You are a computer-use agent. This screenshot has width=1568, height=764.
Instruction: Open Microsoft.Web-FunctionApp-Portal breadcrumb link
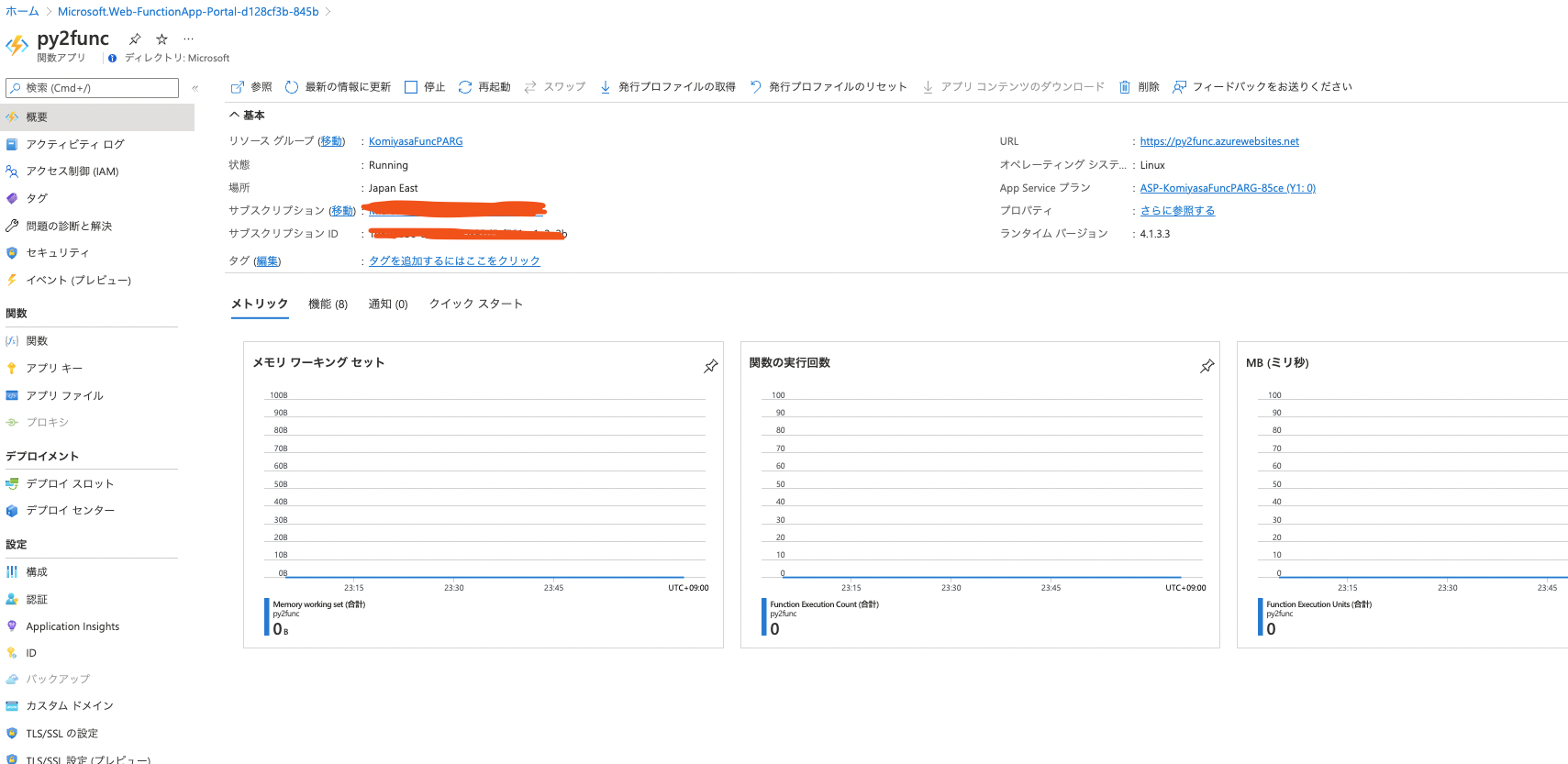[188, 12]
